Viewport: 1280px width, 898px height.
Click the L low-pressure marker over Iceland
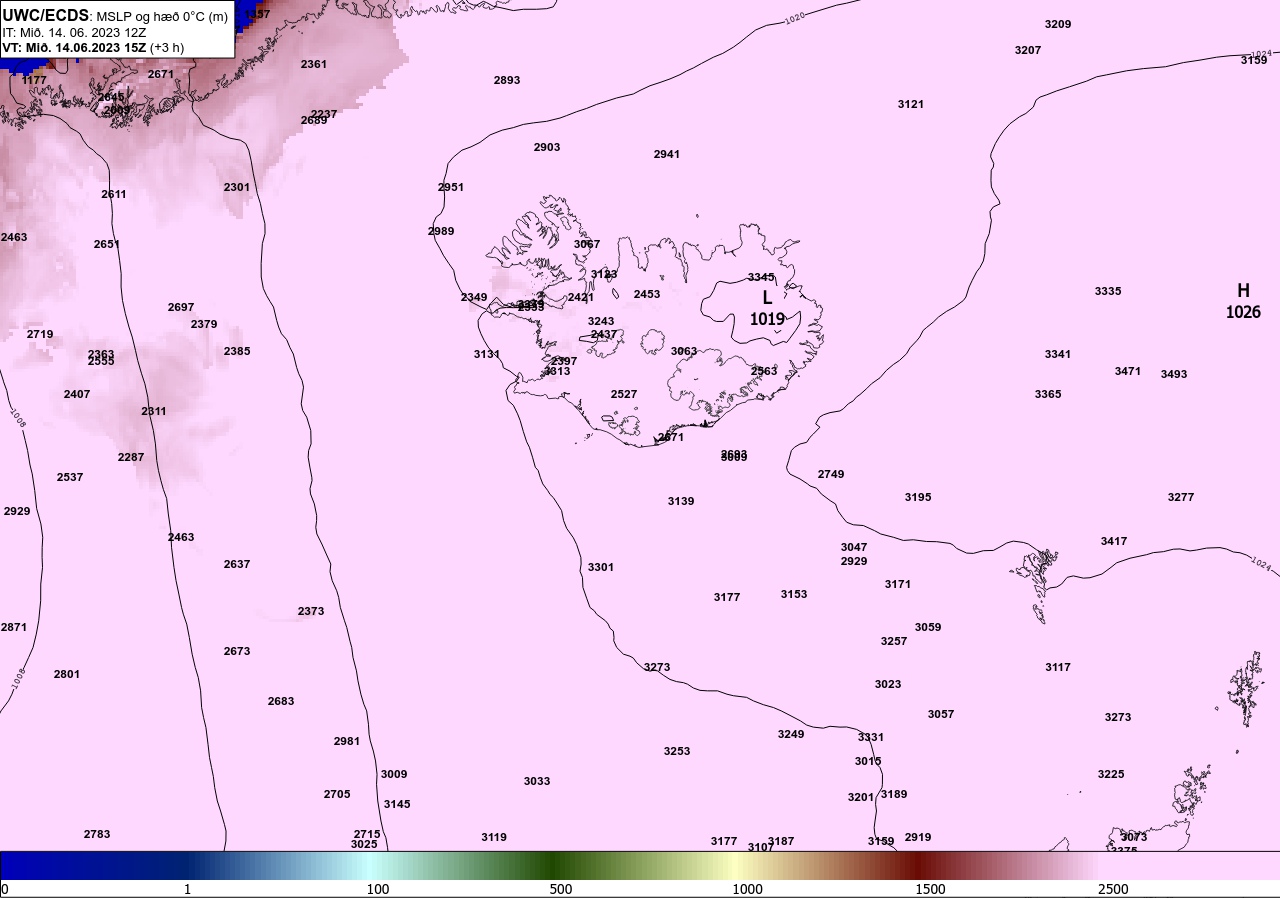pos(767,297)
